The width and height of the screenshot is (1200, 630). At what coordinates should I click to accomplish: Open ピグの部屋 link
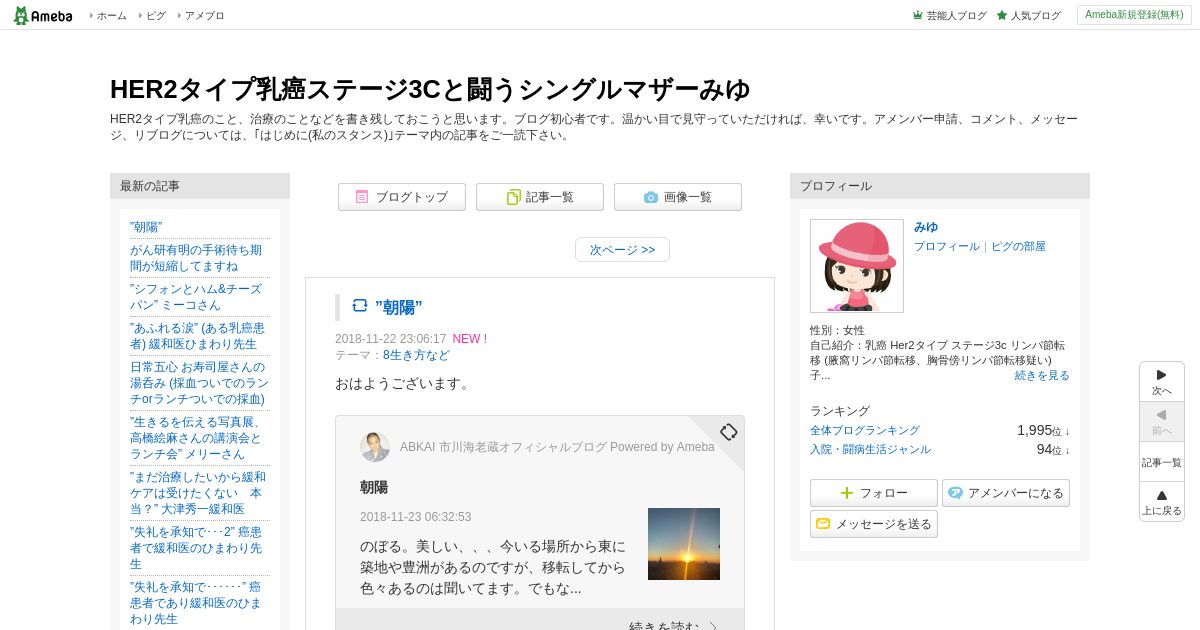click(x=1018, y=246)
